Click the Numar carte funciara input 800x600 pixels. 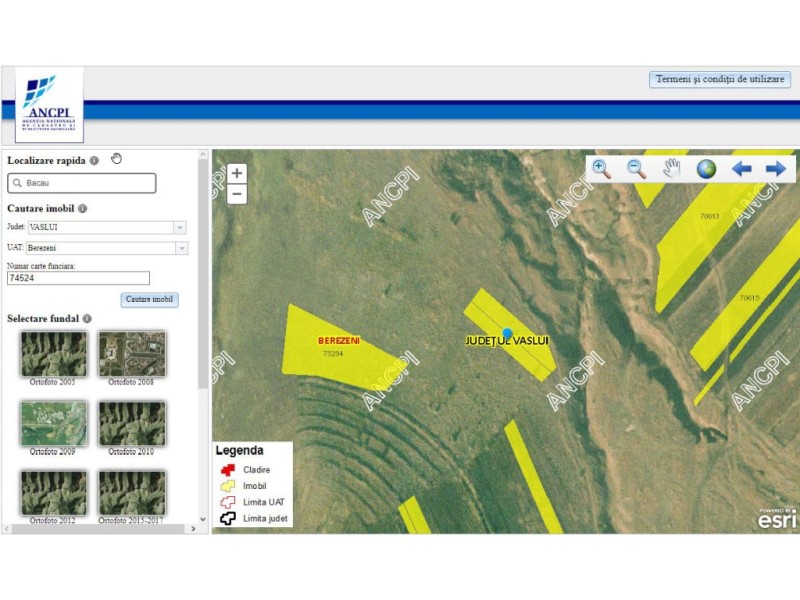tap(78, 279)
